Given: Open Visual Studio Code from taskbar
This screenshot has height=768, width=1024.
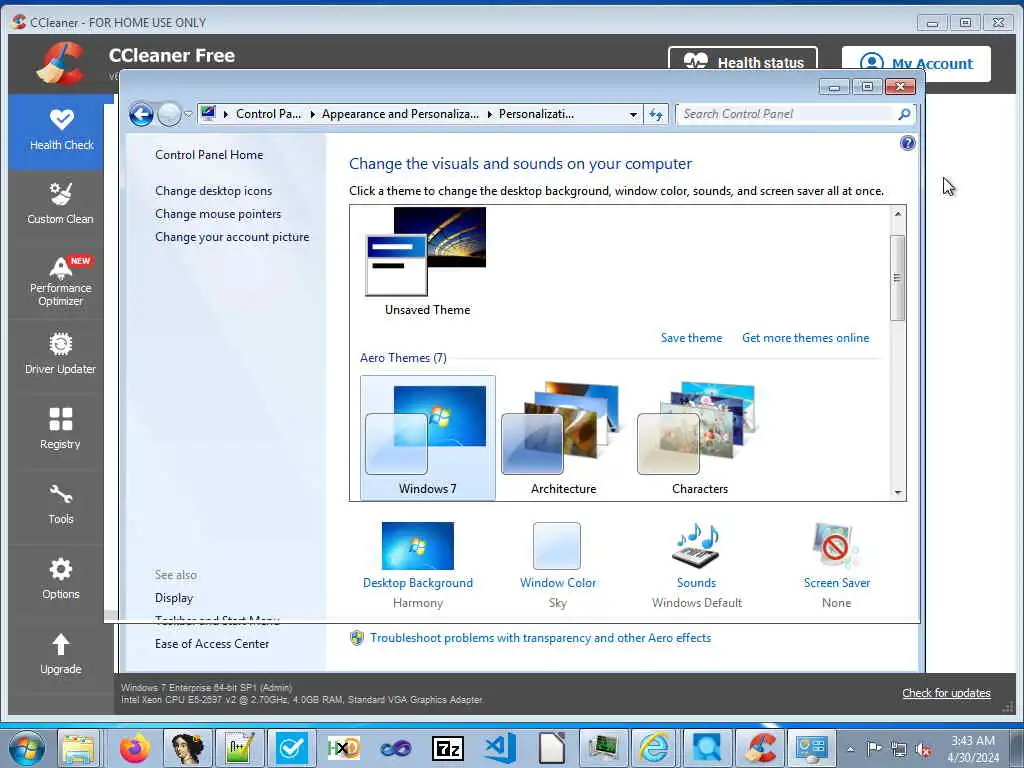Looking at the screenshot, I should click(x=500, y=748).
